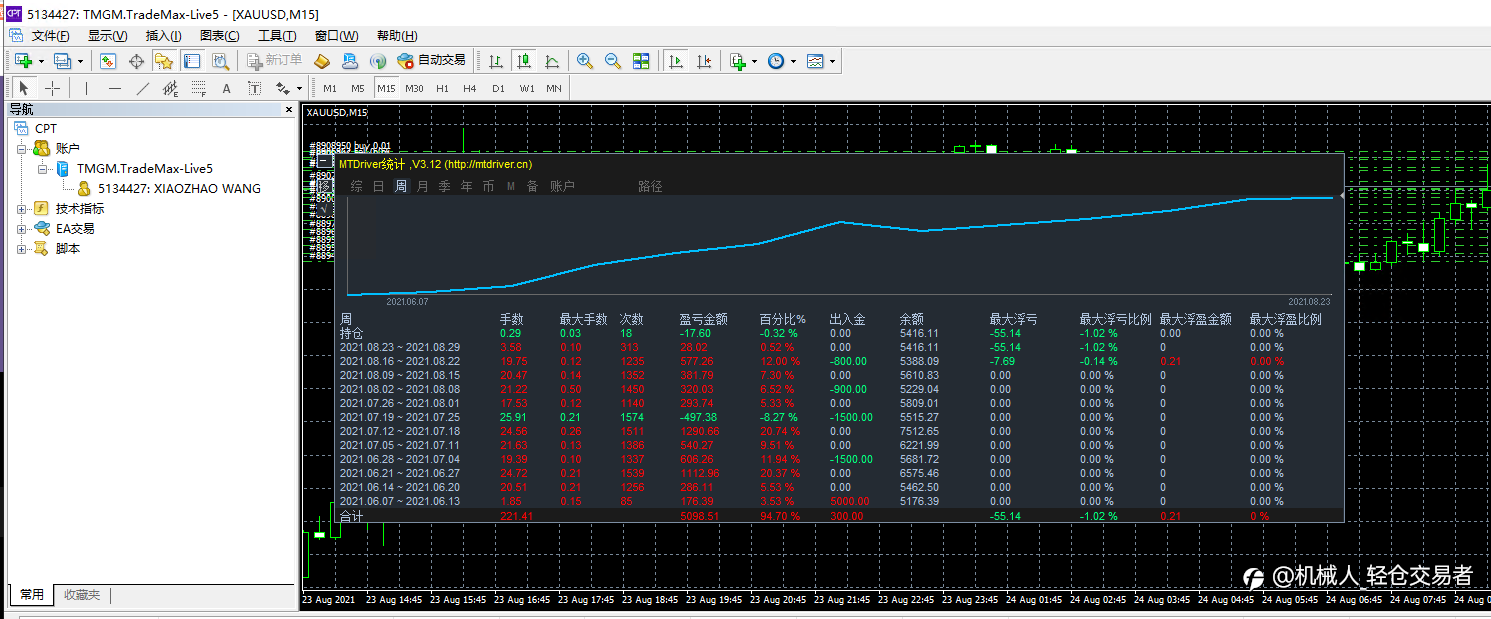Click the tile windows icon

[x=641, y=61]
